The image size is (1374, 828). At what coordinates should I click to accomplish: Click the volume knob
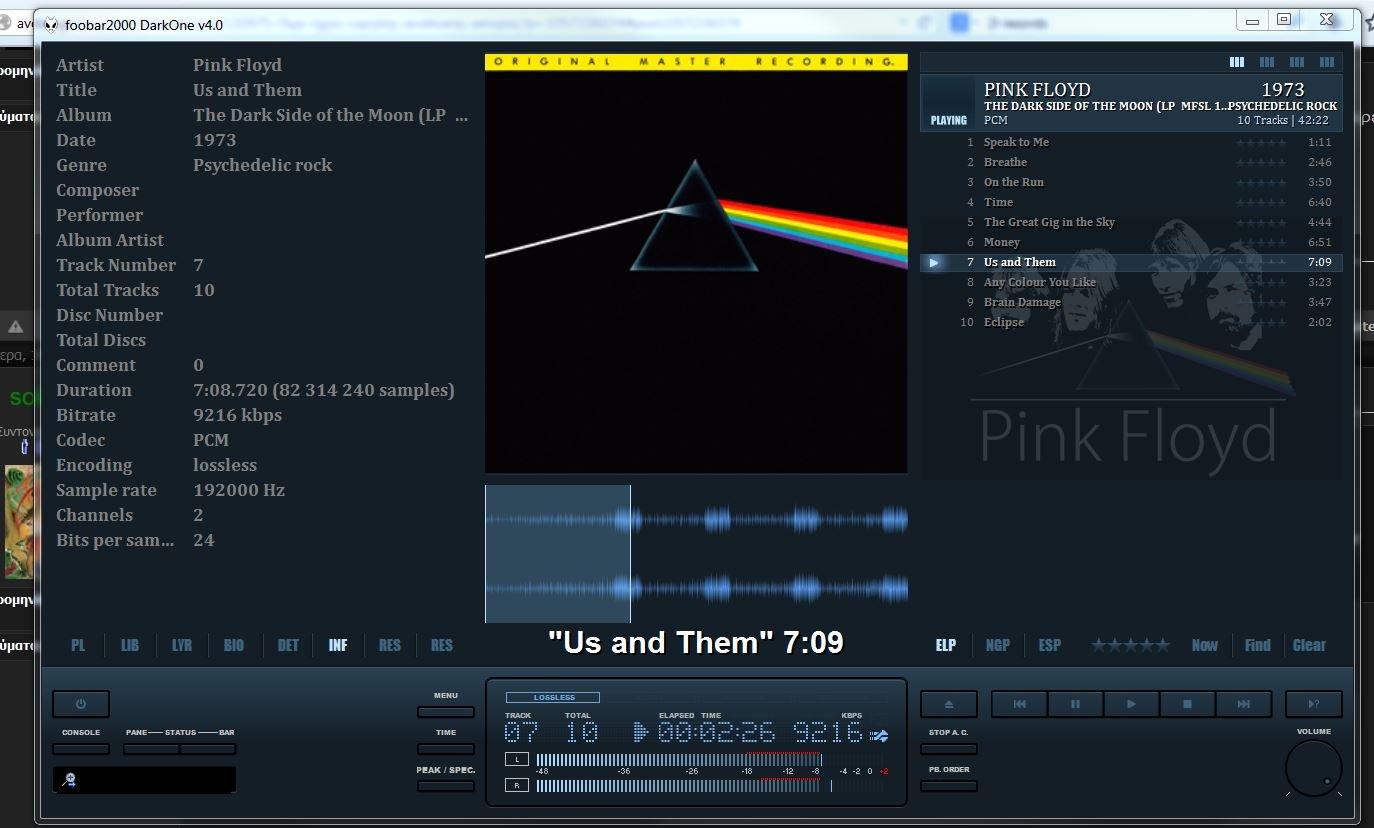pos(1313,768)
